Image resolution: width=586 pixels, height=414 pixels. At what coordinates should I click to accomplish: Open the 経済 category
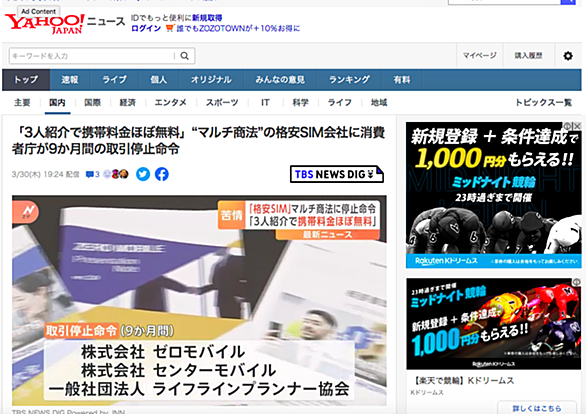tap(127, 102)
